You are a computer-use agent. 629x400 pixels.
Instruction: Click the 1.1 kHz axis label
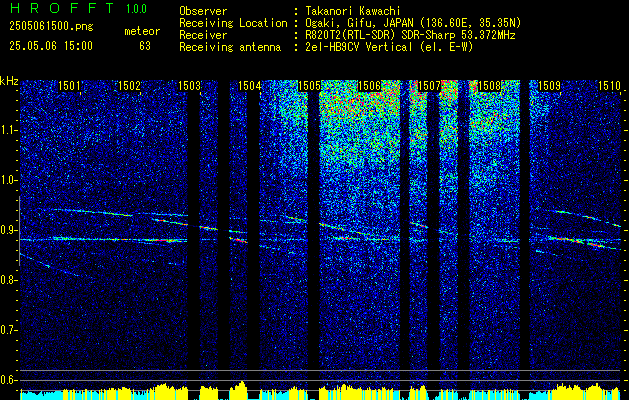(8, 130)
